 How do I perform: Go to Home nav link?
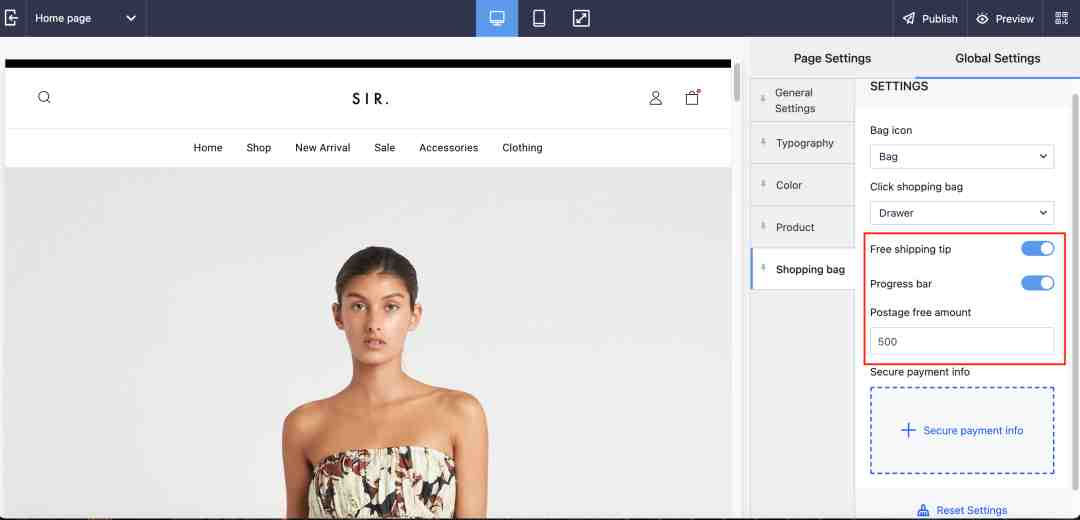click(x=207, y=147)
